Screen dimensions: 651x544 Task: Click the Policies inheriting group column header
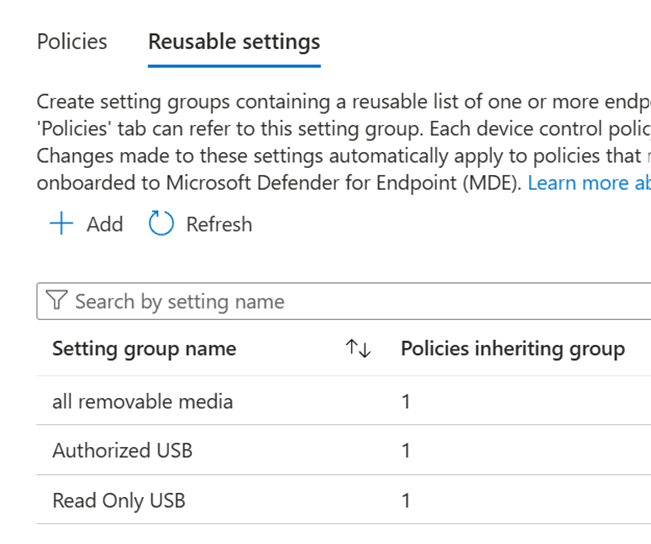pos(512,349)
